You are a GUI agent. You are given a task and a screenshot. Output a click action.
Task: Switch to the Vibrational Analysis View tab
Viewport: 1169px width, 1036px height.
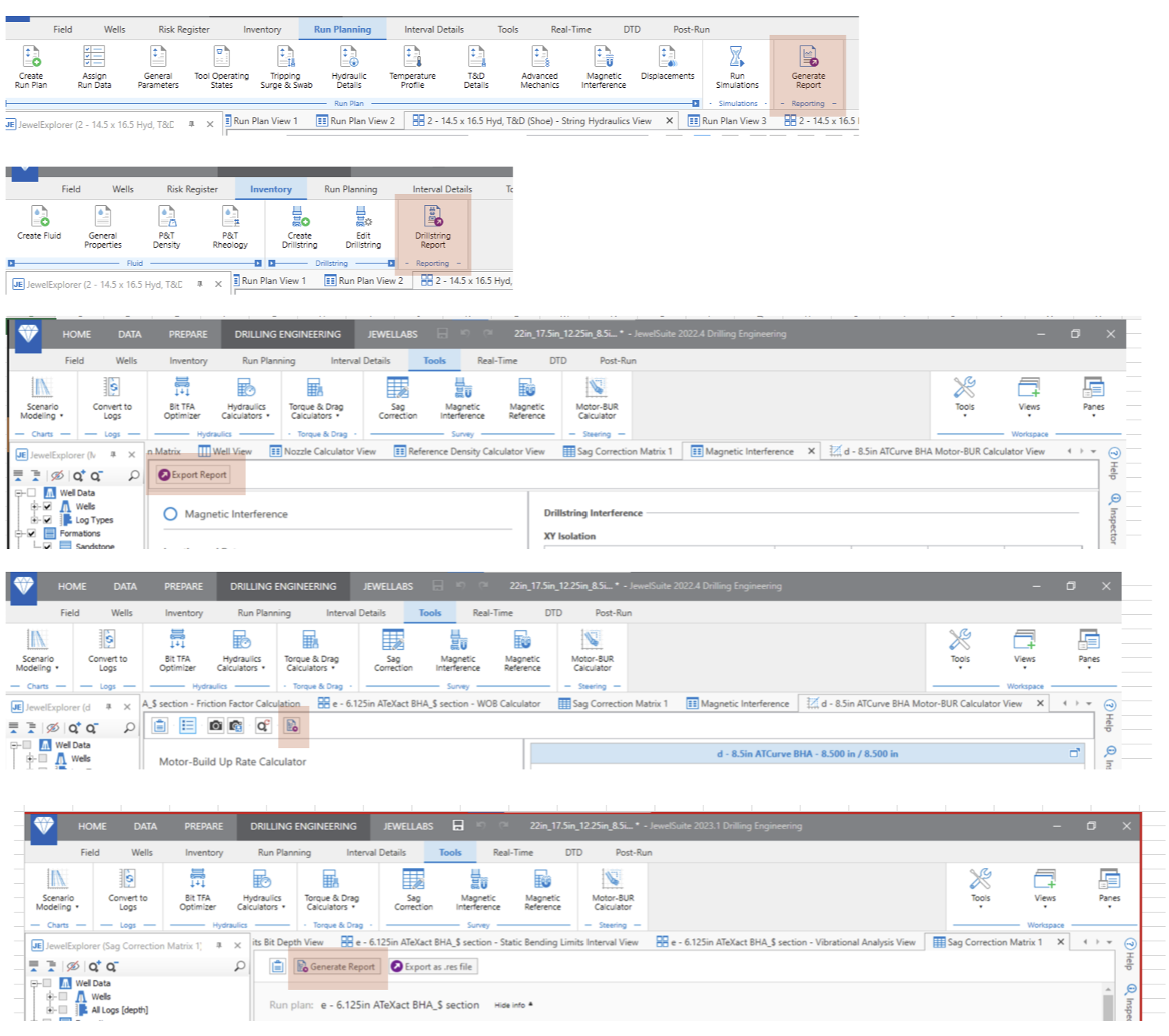pyautogui.click(x=786, y=942)
